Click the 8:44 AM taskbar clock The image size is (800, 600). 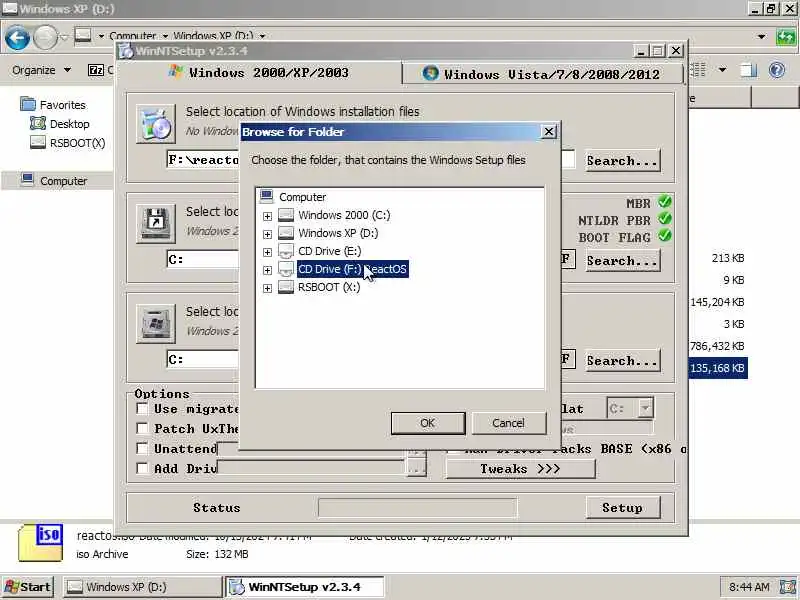tap(749, 587)
